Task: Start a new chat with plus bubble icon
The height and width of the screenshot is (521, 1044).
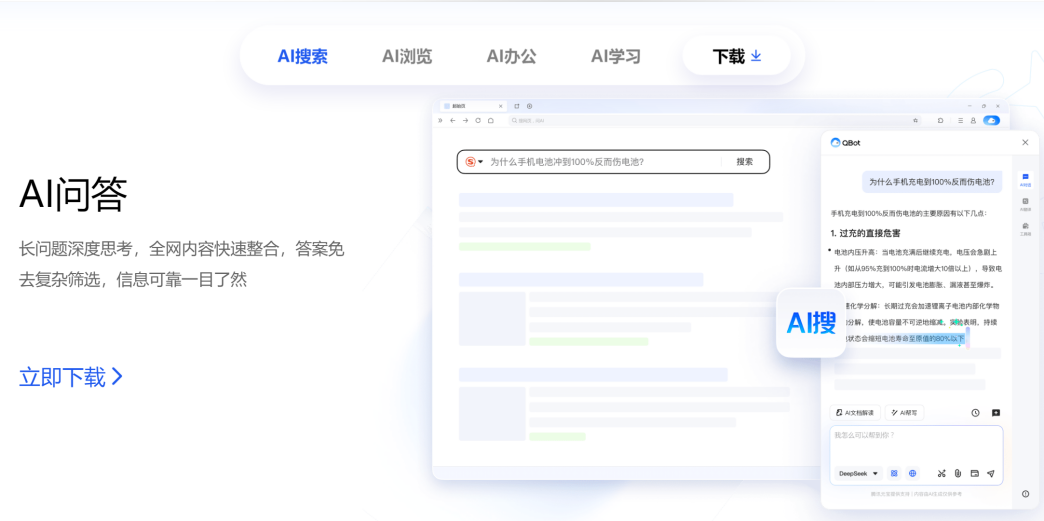Action: [995, 412]
